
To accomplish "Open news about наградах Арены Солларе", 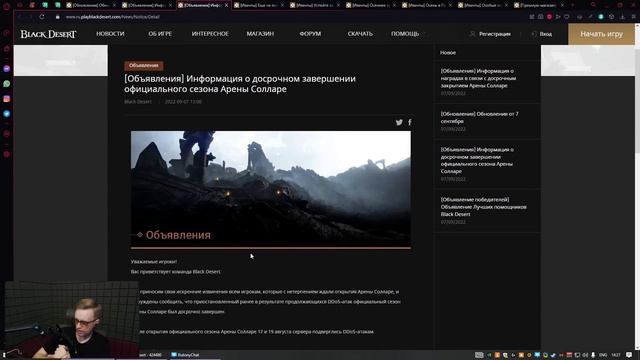I will [x=478, y=78].
